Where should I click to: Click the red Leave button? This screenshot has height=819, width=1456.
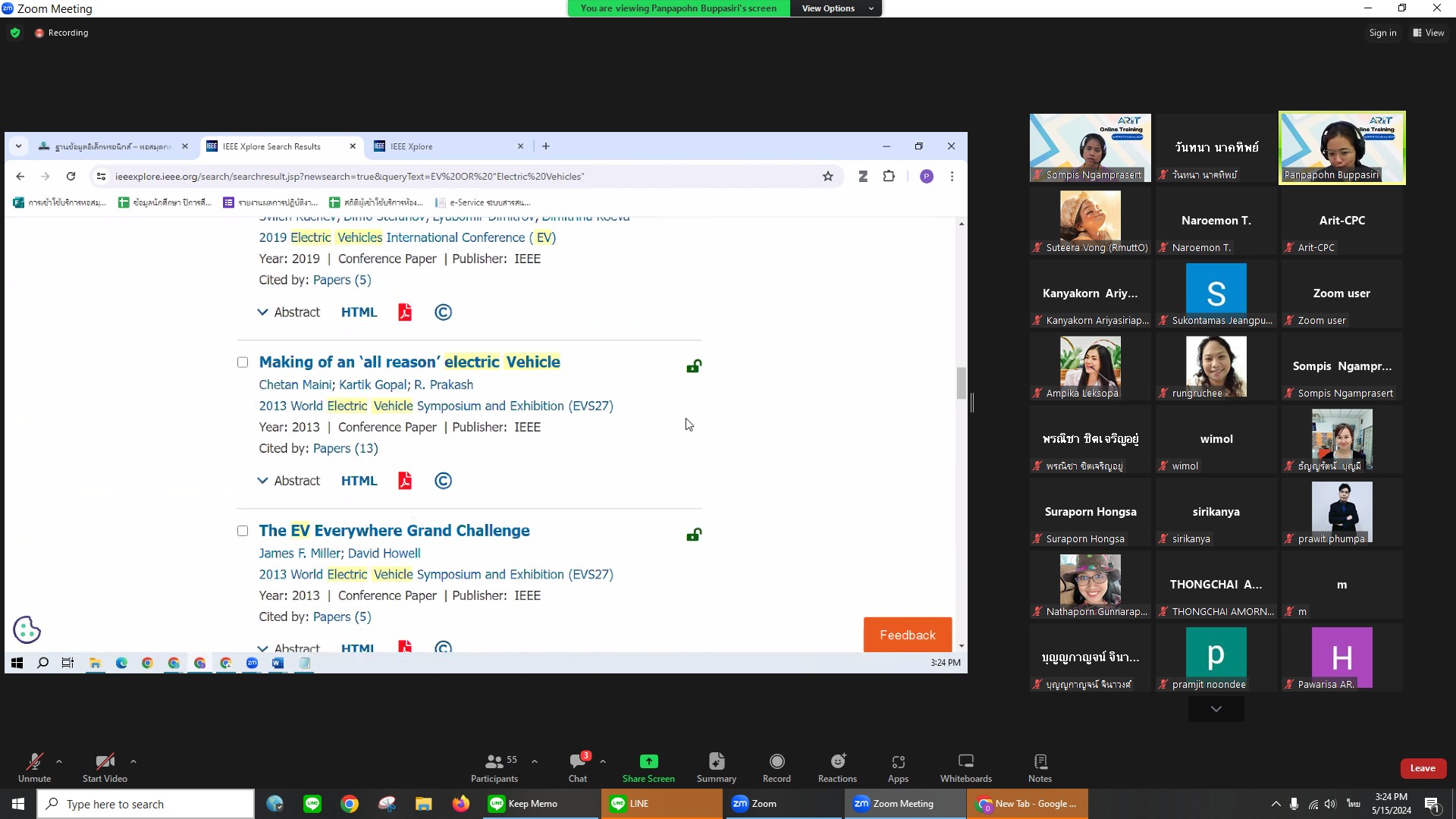pyautogui.click(x=1423, y=768)
